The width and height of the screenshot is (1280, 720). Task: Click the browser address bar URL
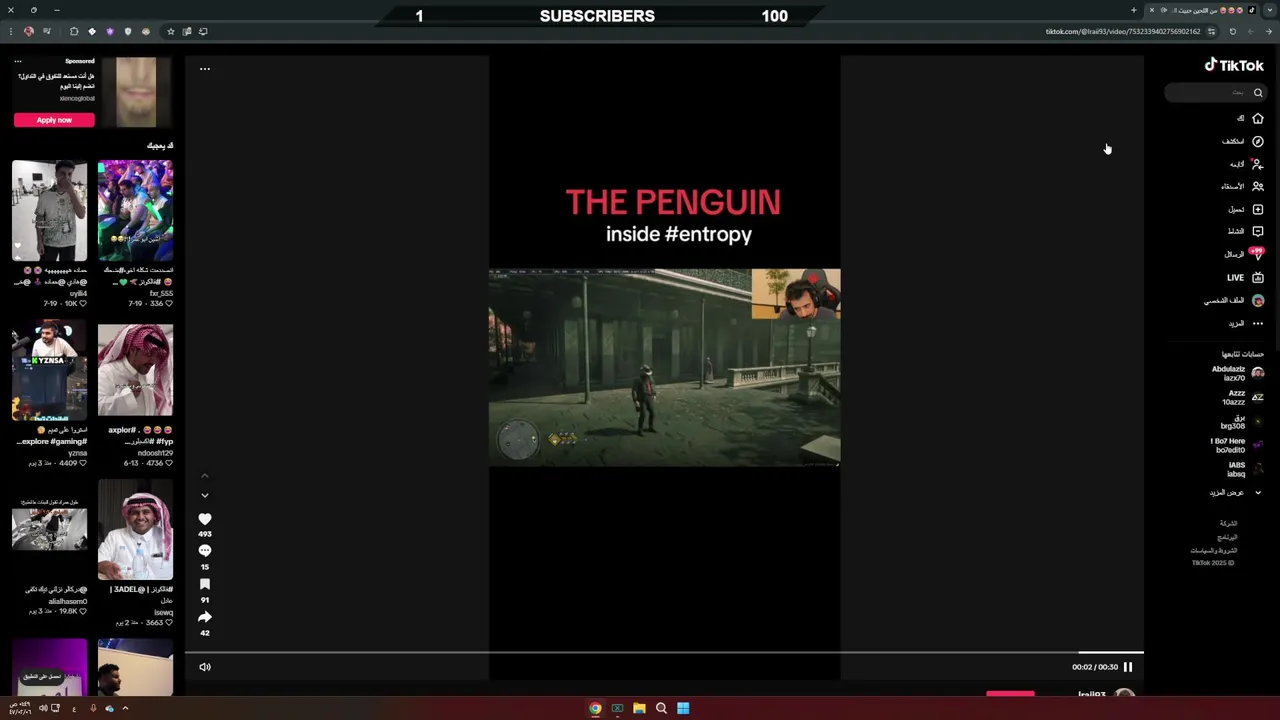pos(1122,32)
